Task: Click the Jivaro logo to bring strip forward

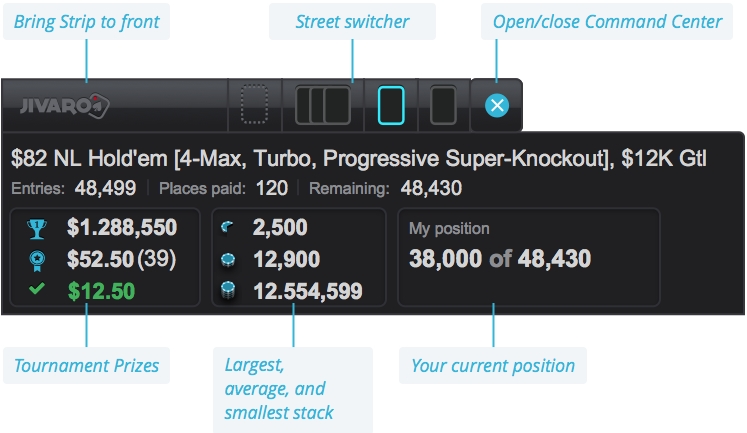Action: 65,105
